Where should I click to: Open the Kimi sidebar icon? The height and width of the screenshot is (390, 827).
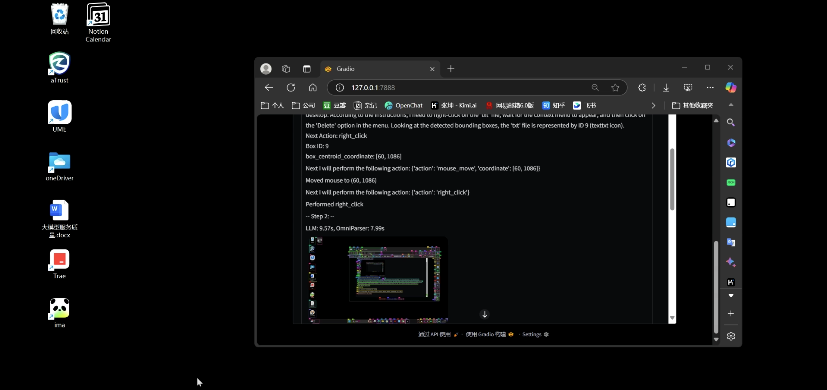tap(730, 282)
